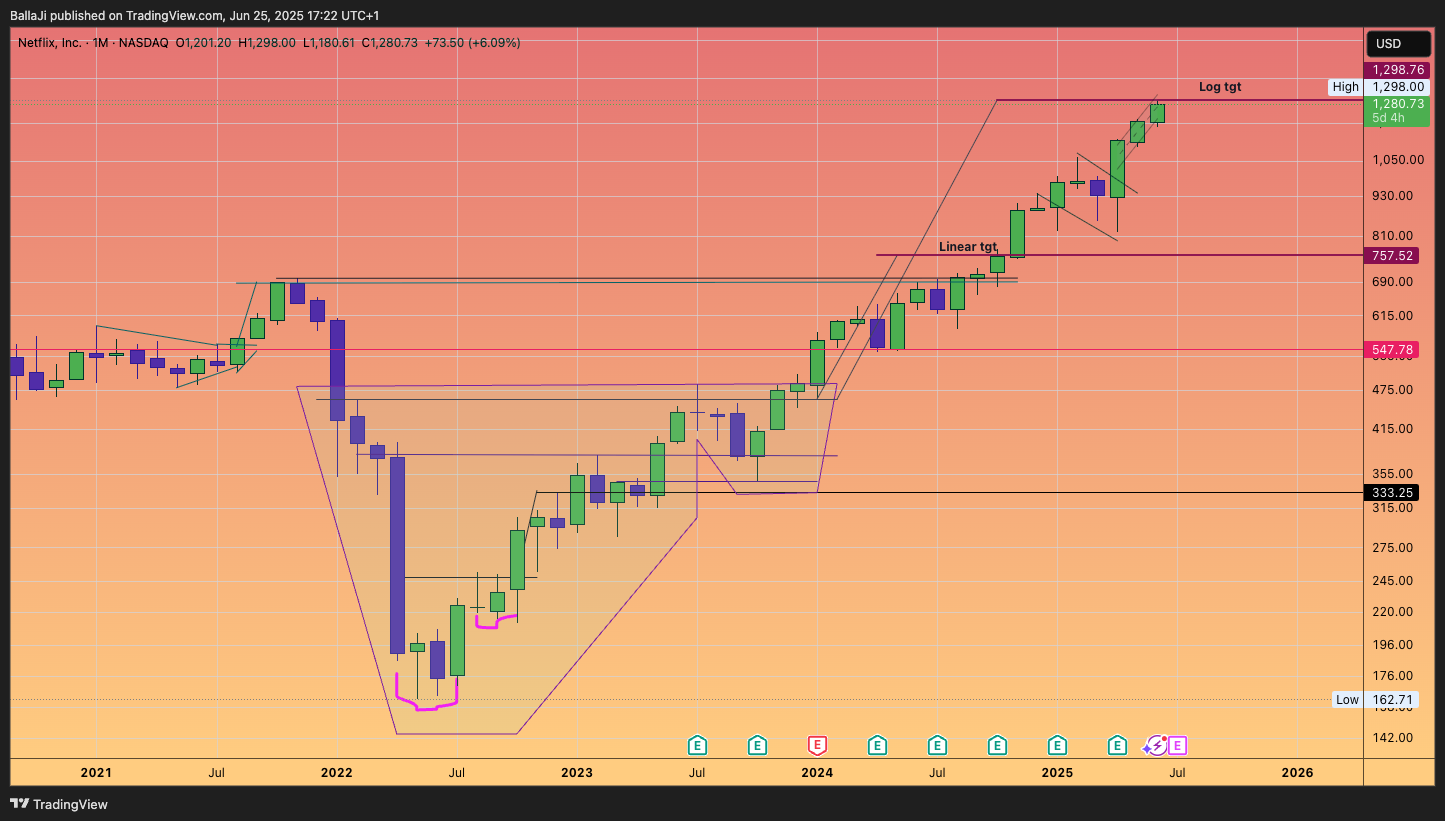The width and height of the screenshot is (1445, 821).
Task: Click the 2021 label on time axis
Action: coord(96,773)
